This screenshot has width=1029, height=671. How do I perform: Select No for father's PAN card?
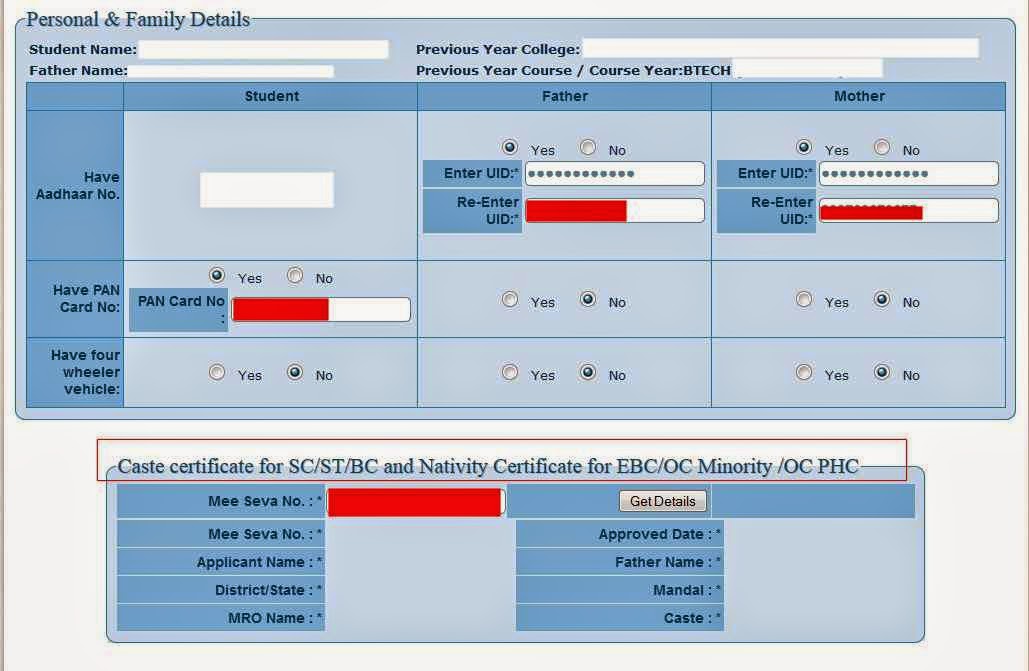click(587, 299)
